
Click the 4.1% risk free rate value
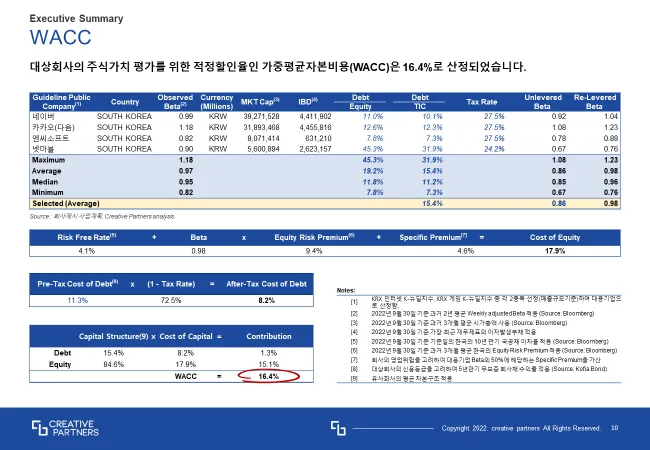pos(87,251)
